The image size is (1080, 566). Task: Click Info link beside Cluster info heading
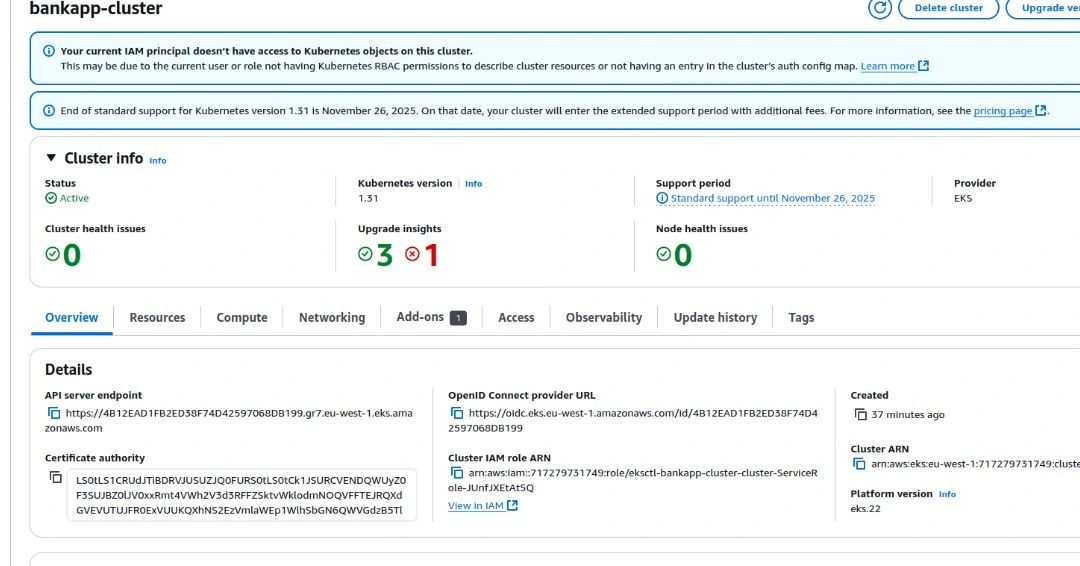(158, 160)
